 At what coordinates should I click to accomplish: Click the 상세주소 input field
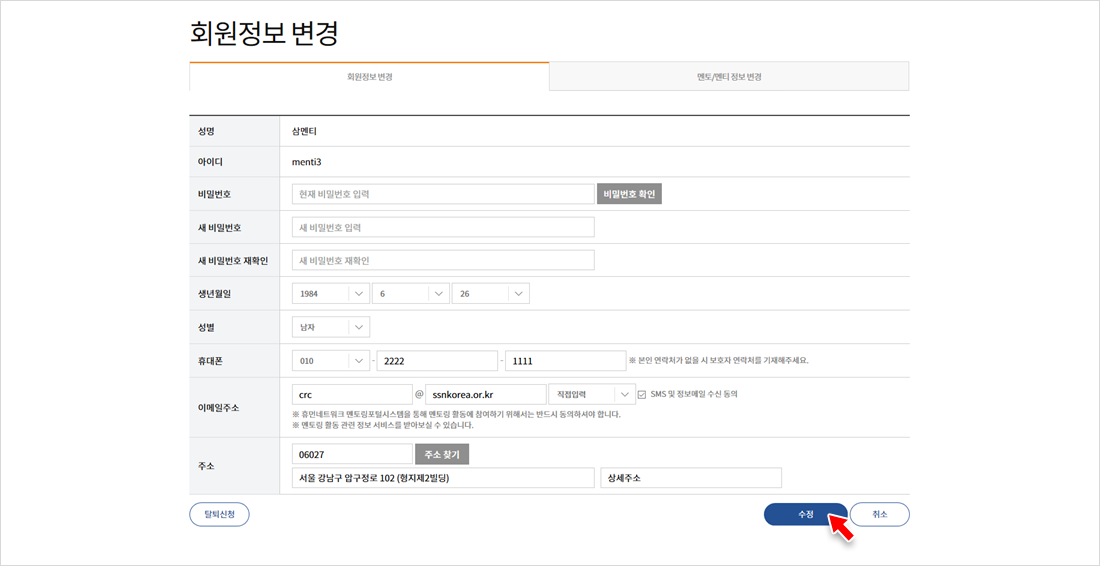[690, 478]
